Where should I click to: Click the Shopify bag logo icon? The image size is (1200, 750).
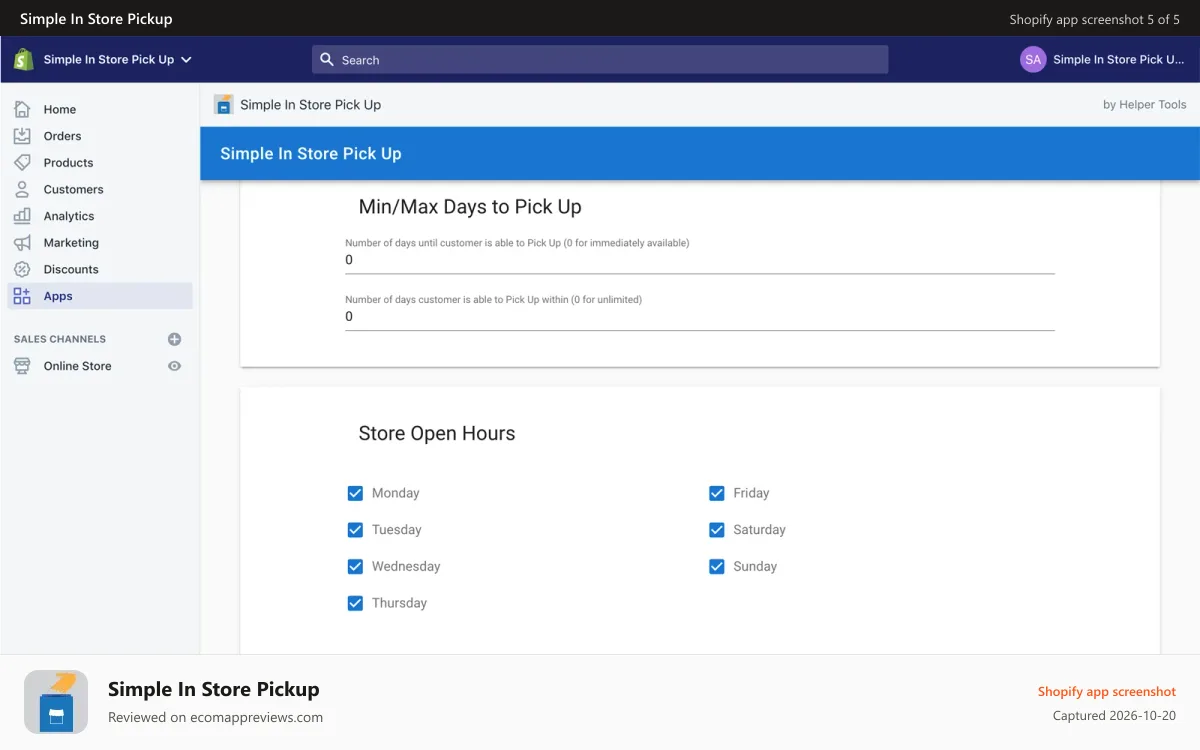(24, 59)
